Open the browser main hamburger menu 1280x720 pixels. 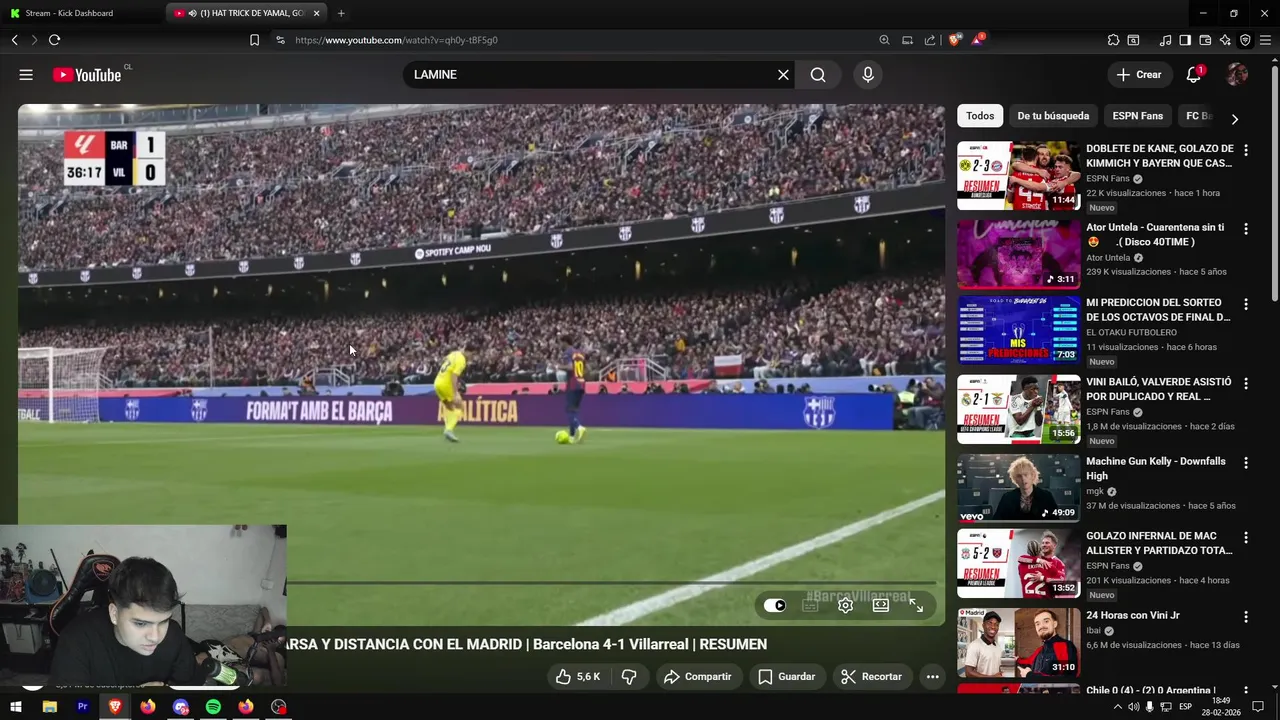point(1265,40)
